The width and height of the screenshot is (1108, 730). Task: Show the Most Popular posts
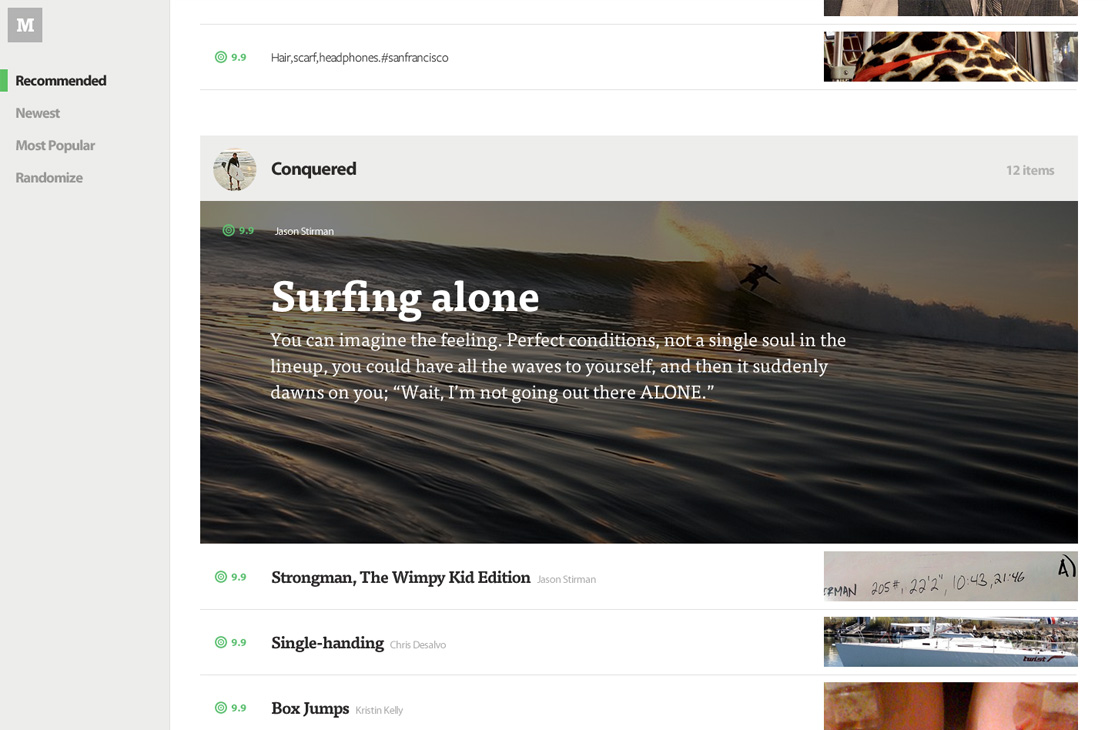coord(55,146)
